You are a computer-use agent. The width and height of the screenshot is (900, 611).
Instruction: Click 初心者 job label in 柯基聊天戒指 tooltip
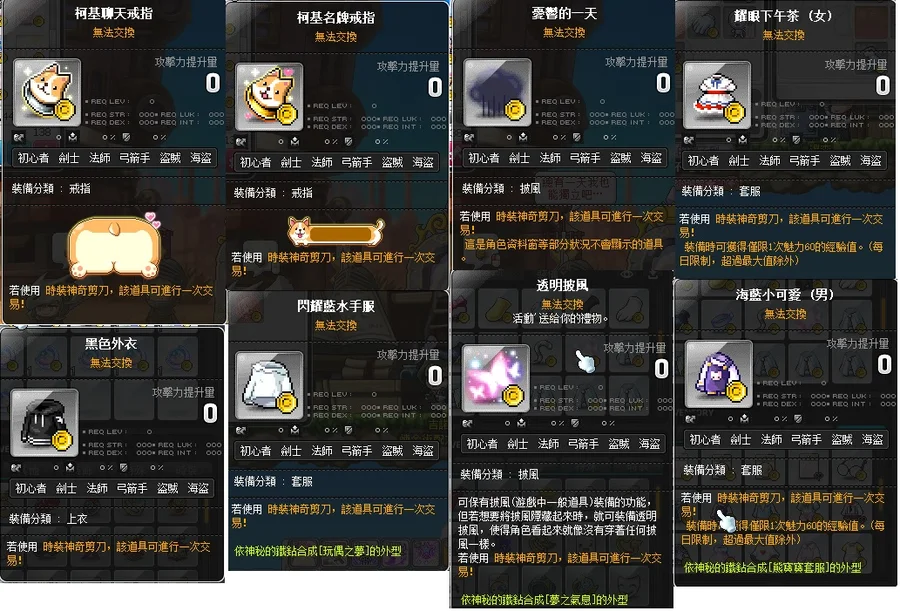33,158
